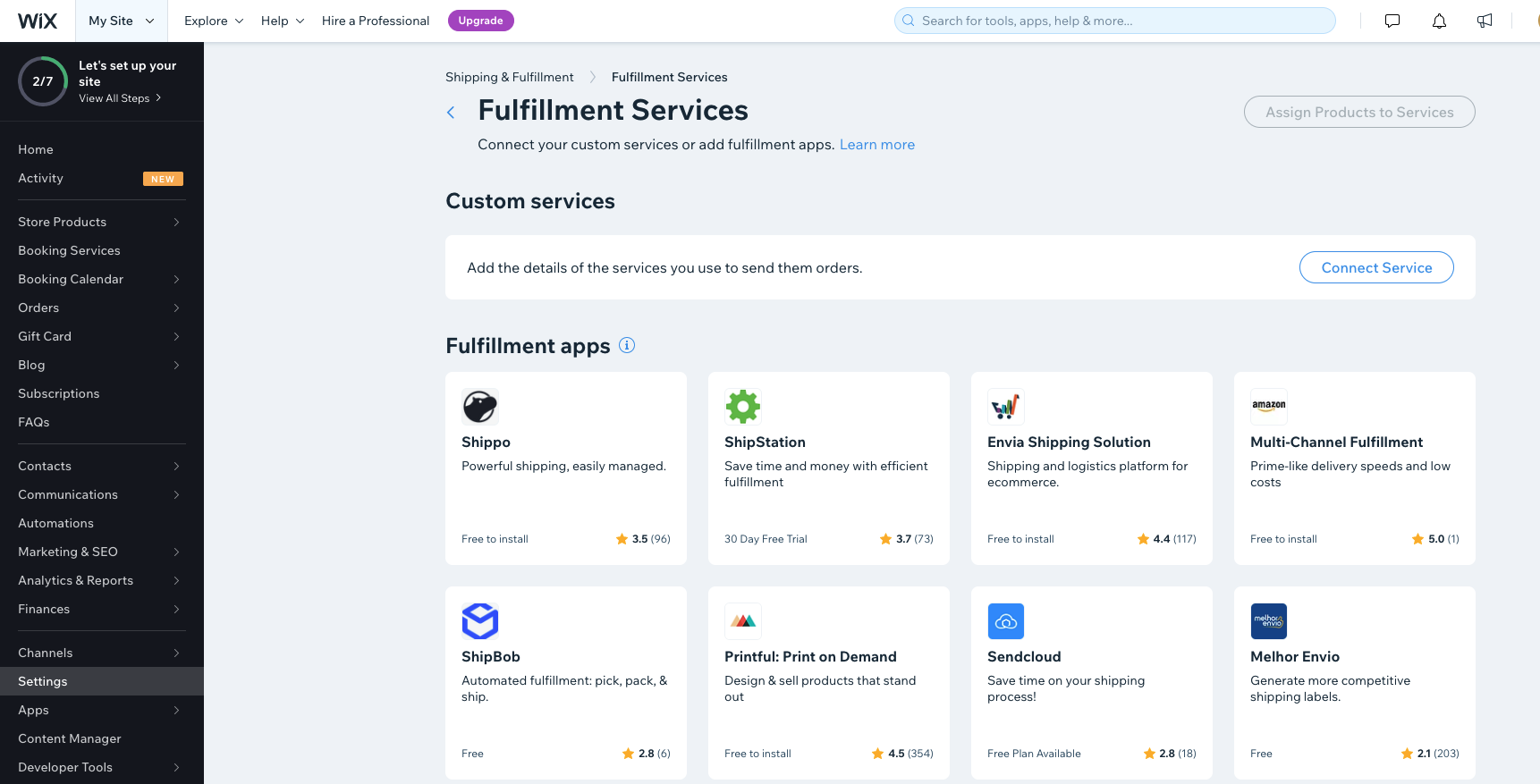This screenshot has height=784, width=1540.
Task: Click the Shippo app logo
Action: (x=480, y=407)
